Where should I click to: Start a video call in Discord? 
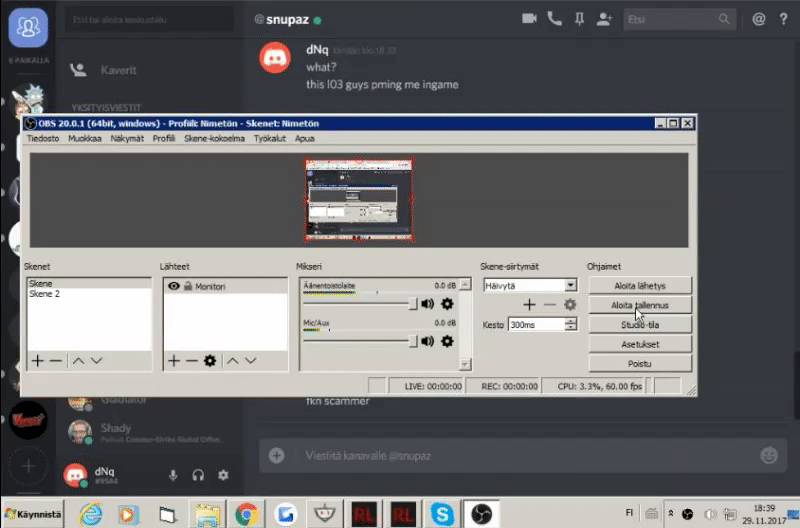[529, 19]
